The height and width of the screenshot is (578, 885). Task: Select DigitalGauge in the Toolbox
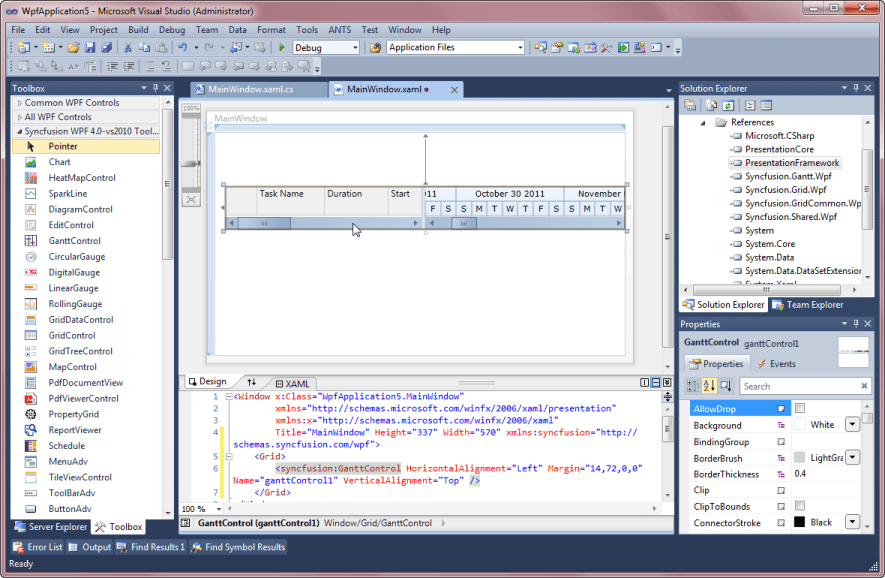pos(73,273)
